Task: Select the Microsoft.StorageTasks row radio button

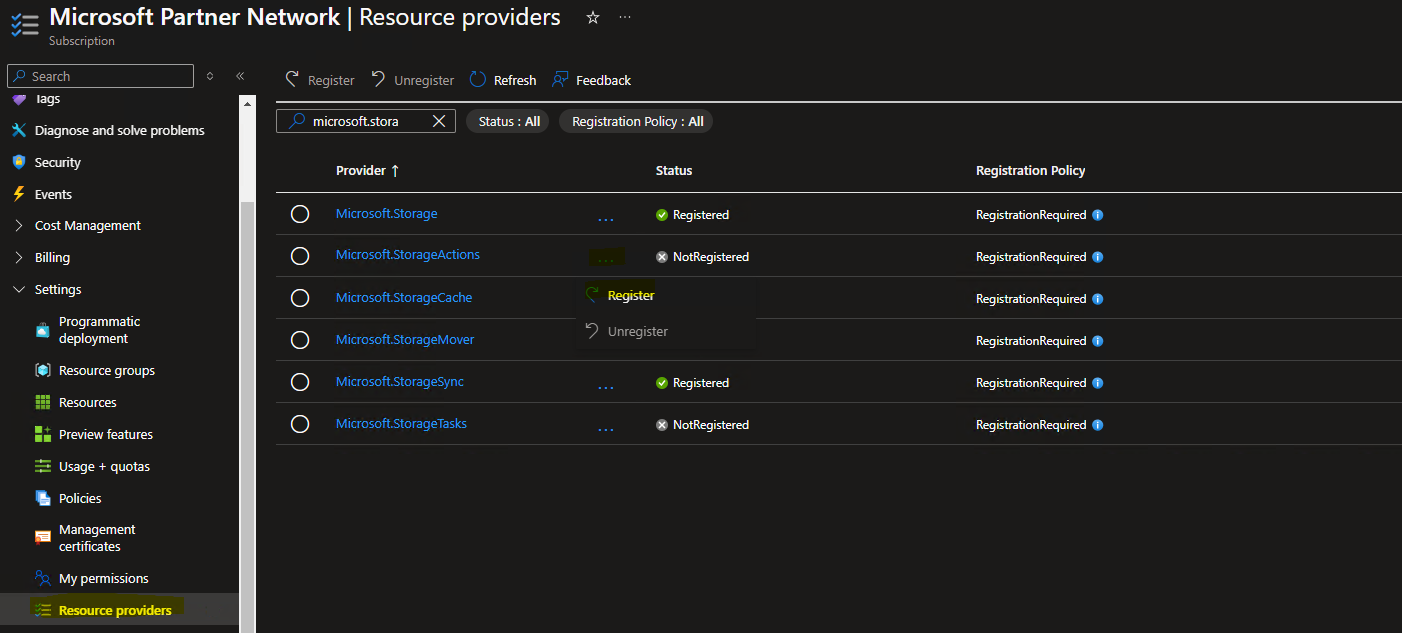Action: coord(300,424)
